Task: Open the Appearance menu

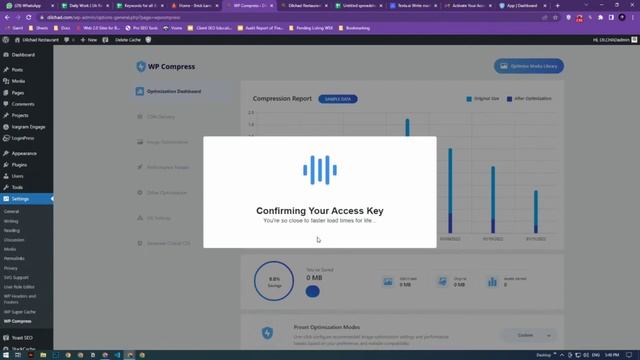Action: [x=24, y=153]
